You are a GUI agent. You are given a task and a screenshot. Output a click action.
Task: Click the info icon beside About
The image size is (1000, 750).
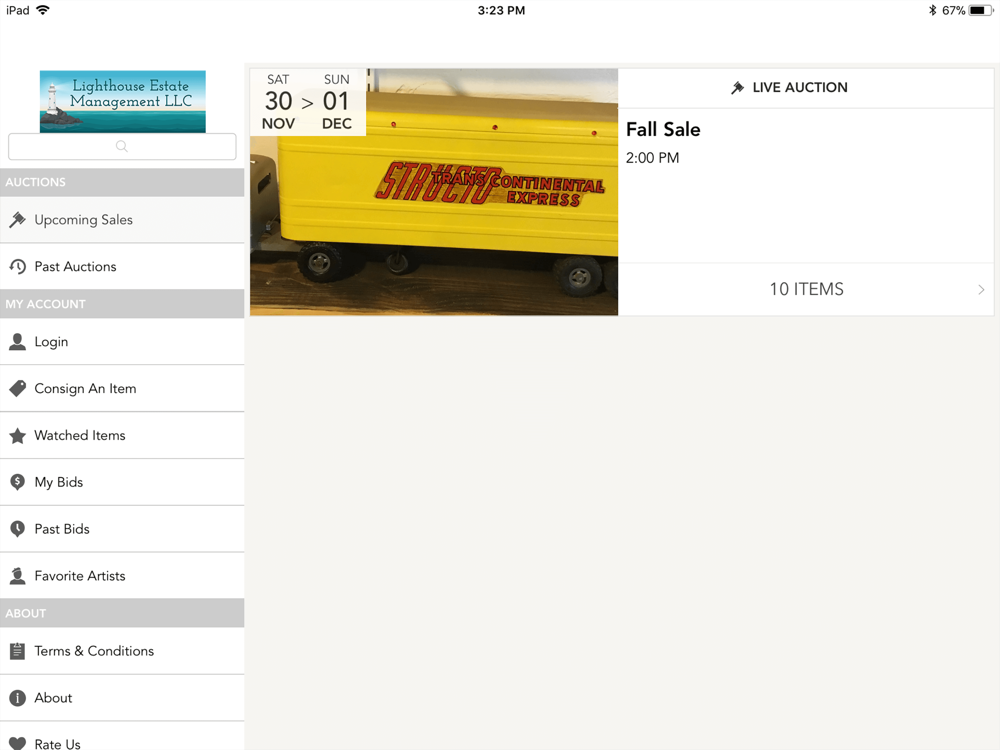(18, 698)
